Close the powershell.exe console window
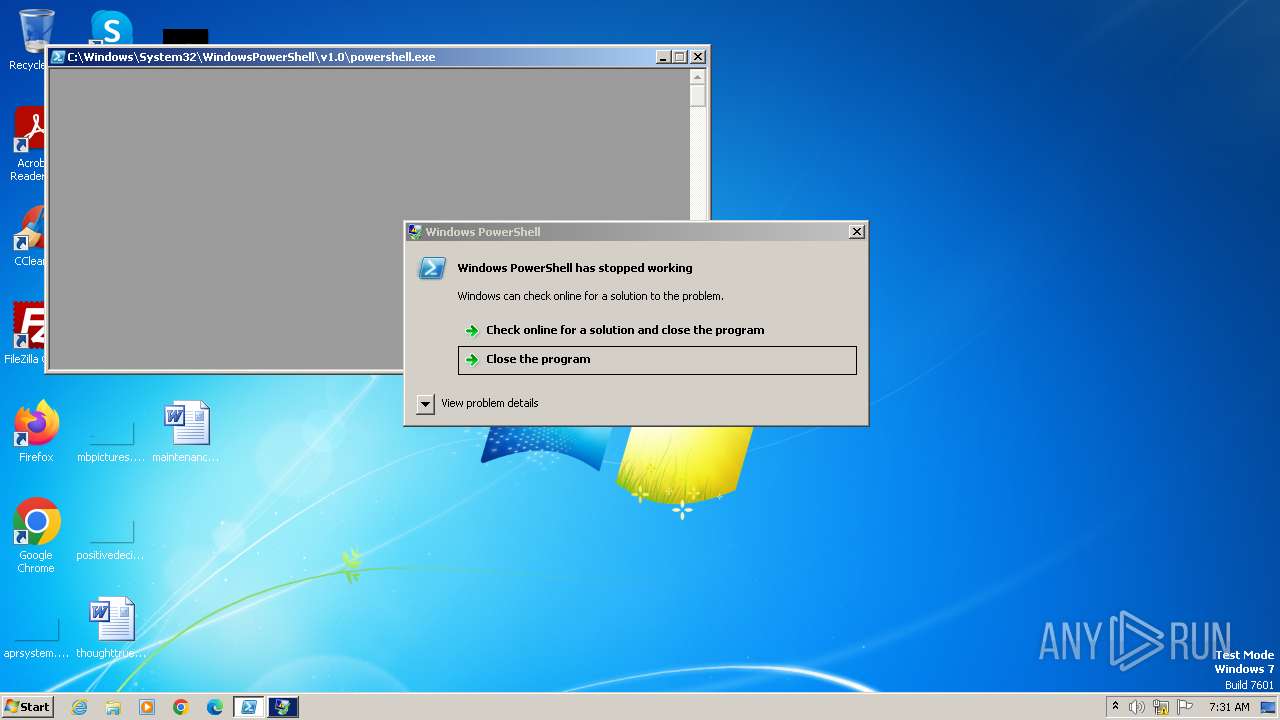1280x720 pixels. [698, 57]
